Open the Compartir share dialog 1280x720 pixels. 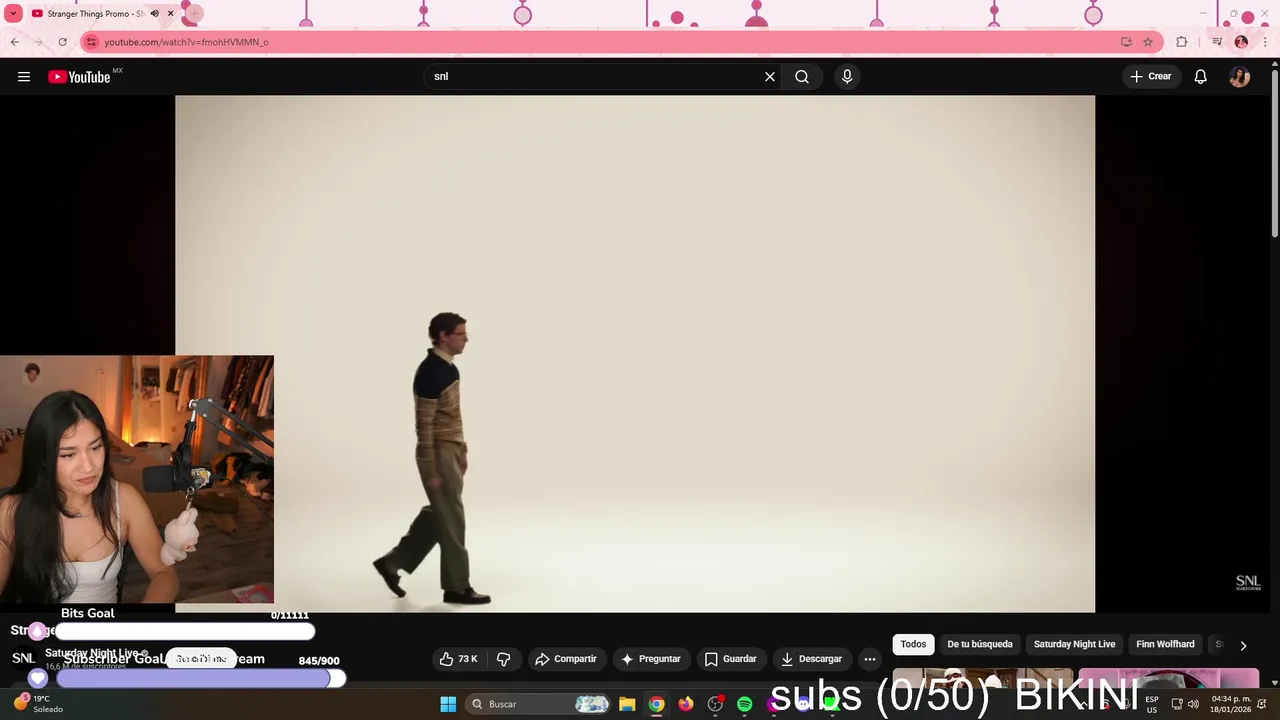566,659
